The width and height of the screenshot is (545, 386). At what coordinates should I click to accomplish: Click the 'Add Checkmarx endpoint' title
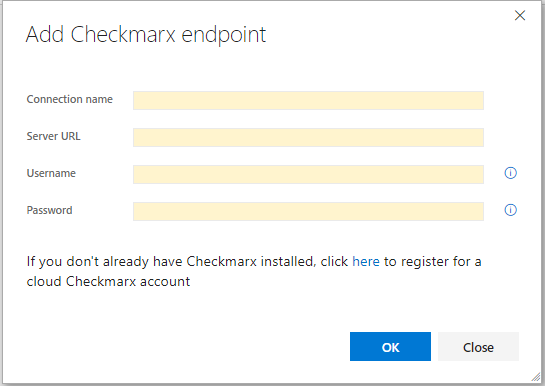[x=146, y=35]
